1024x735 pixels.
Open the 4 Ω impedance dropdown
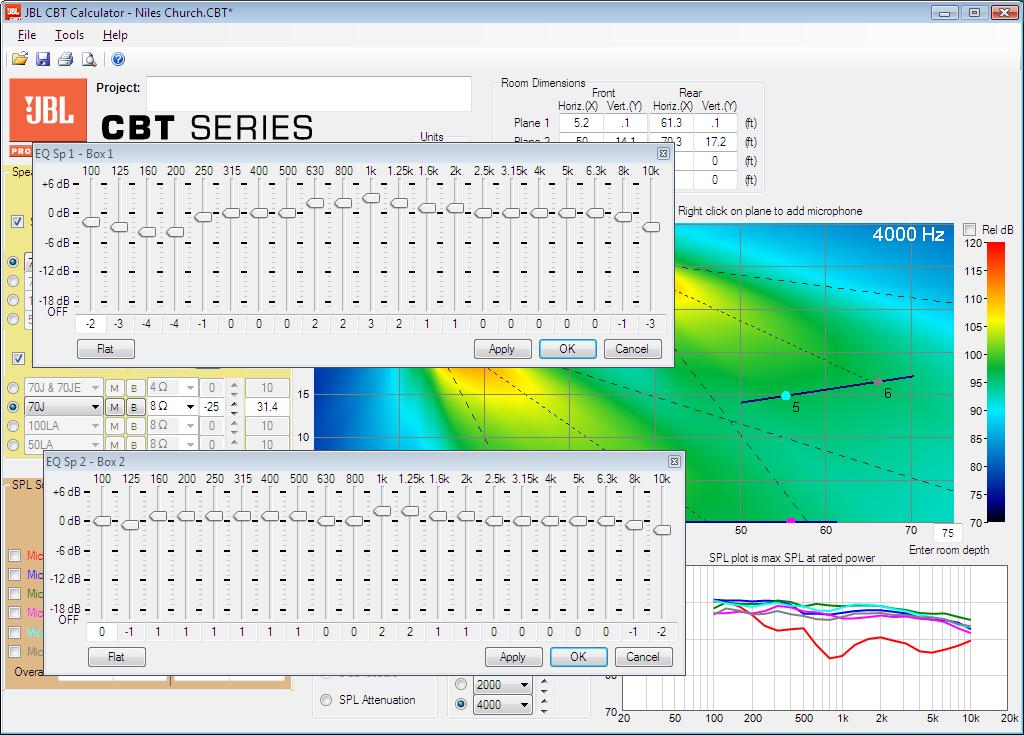(190, 388)
